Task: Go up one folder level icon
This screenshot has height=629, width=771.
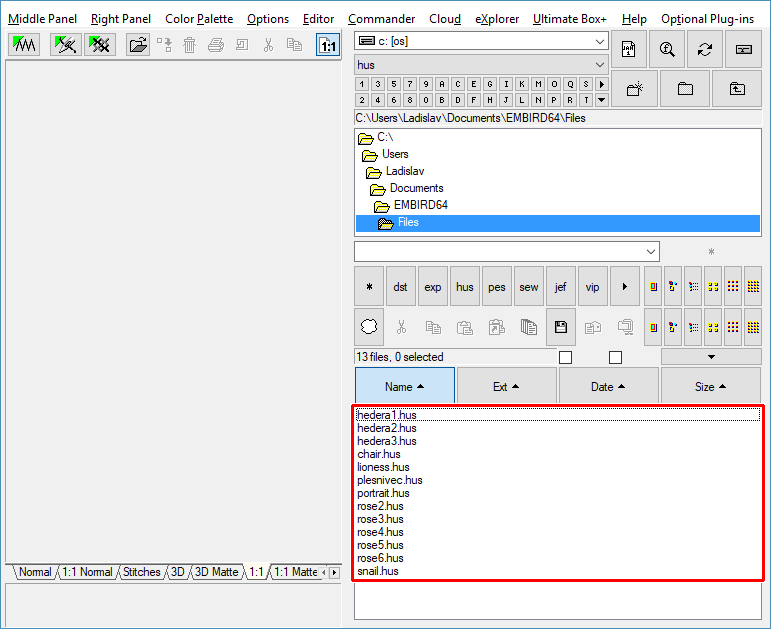Action: pyautogui.click(x=737, y=88)
